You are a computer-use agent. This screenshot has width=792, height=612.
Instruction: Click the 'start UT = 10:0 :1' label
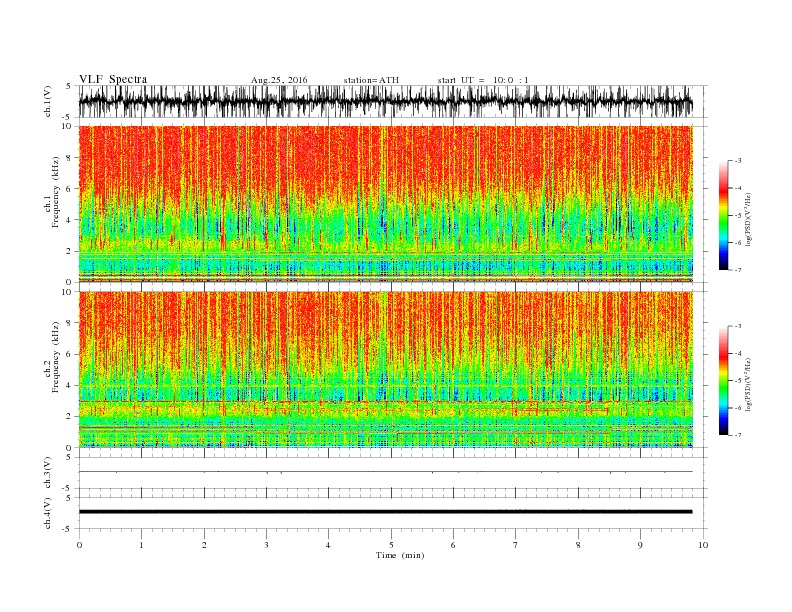[x=483, y=80]
